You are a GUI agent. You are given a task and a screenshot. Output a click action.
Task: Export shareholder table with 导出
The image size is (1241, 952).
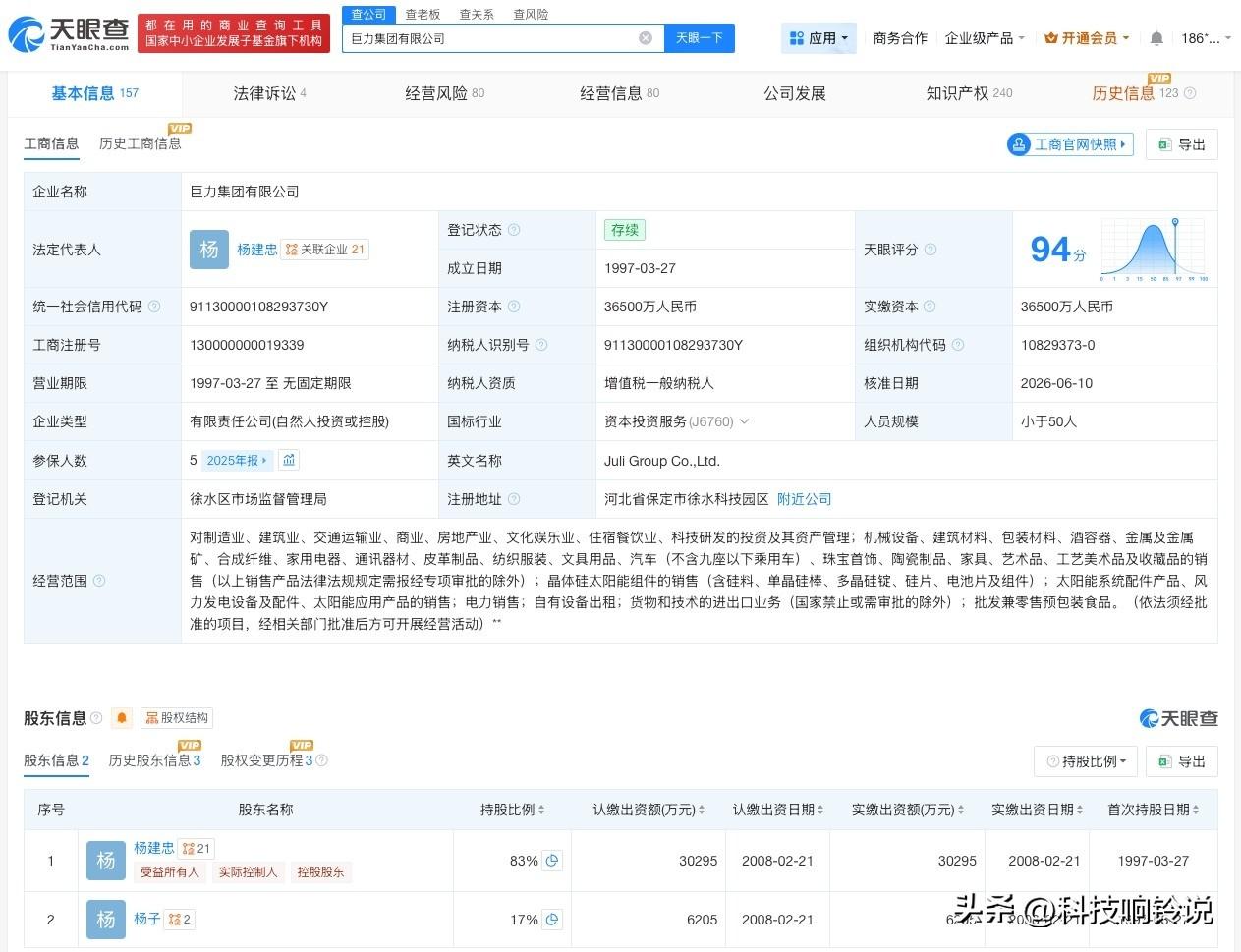[1182, 761]
